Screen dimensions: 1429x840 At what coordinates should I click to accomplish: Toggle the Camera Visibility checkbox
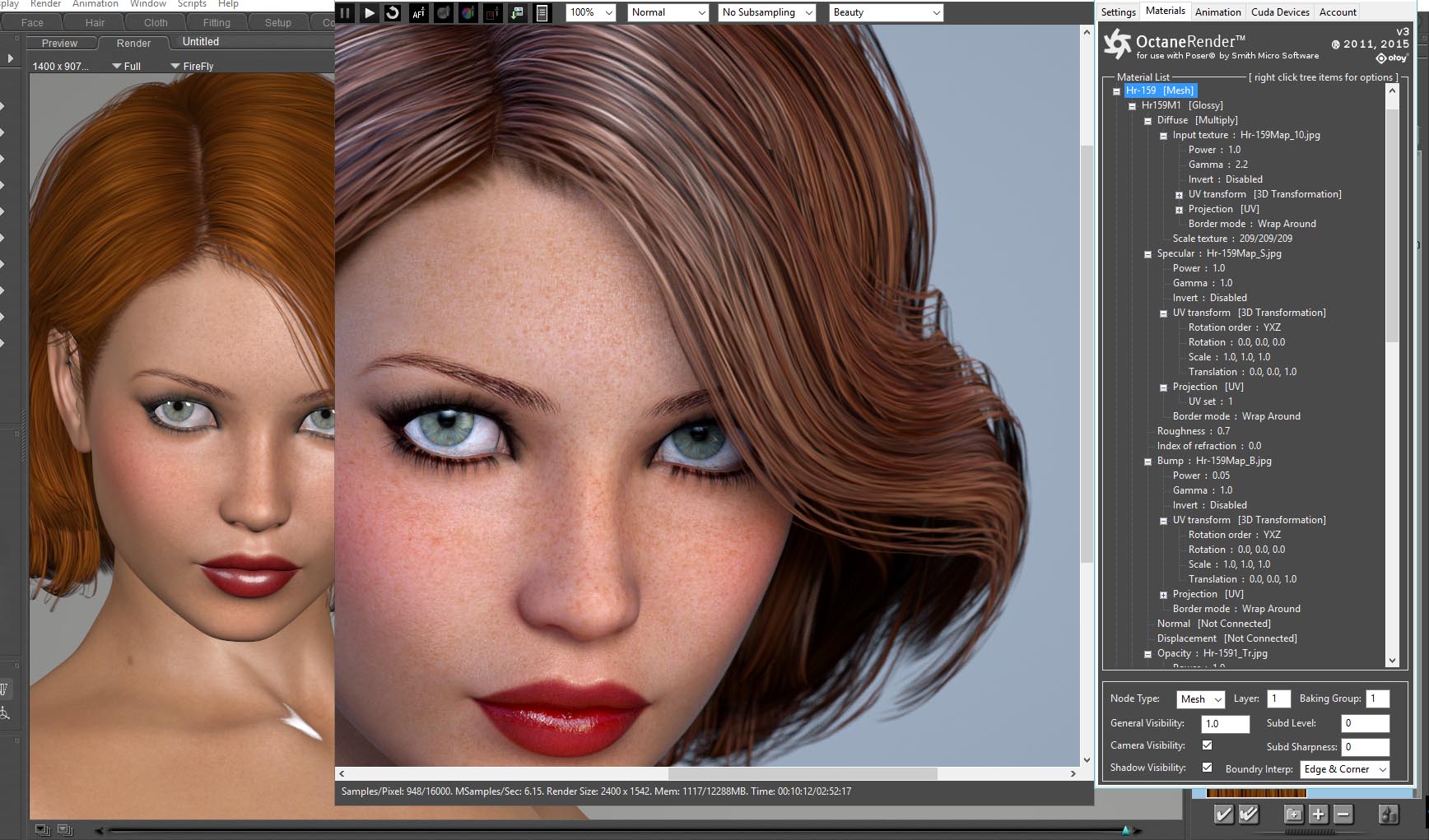tap(1207, 745)
